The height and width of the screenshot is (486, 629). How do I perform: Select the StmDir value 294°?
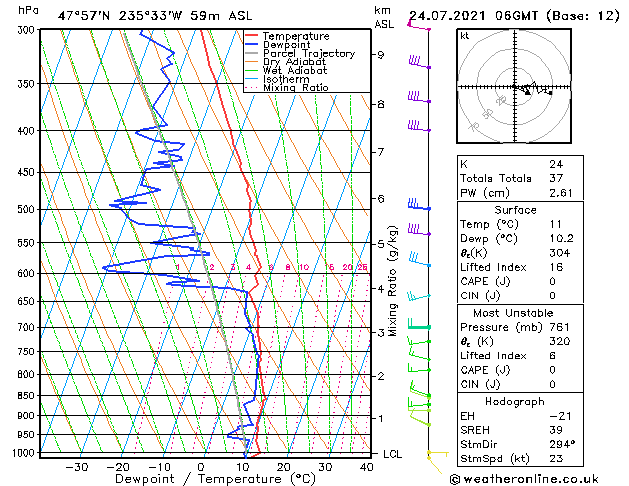[x=562, y=444]
